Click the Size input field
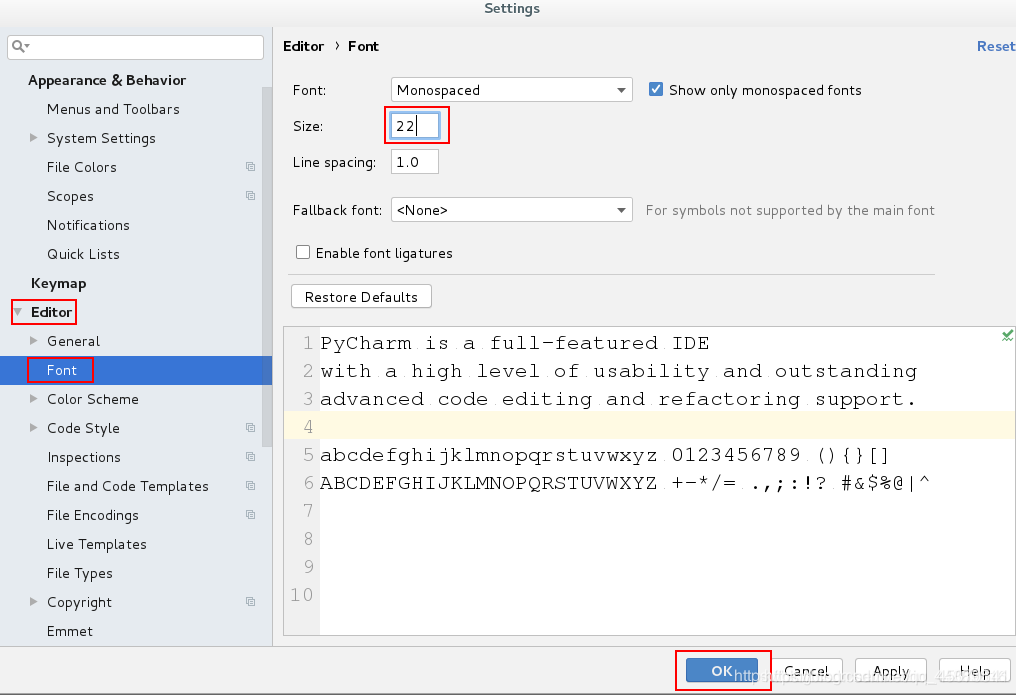 coord(415,126)
